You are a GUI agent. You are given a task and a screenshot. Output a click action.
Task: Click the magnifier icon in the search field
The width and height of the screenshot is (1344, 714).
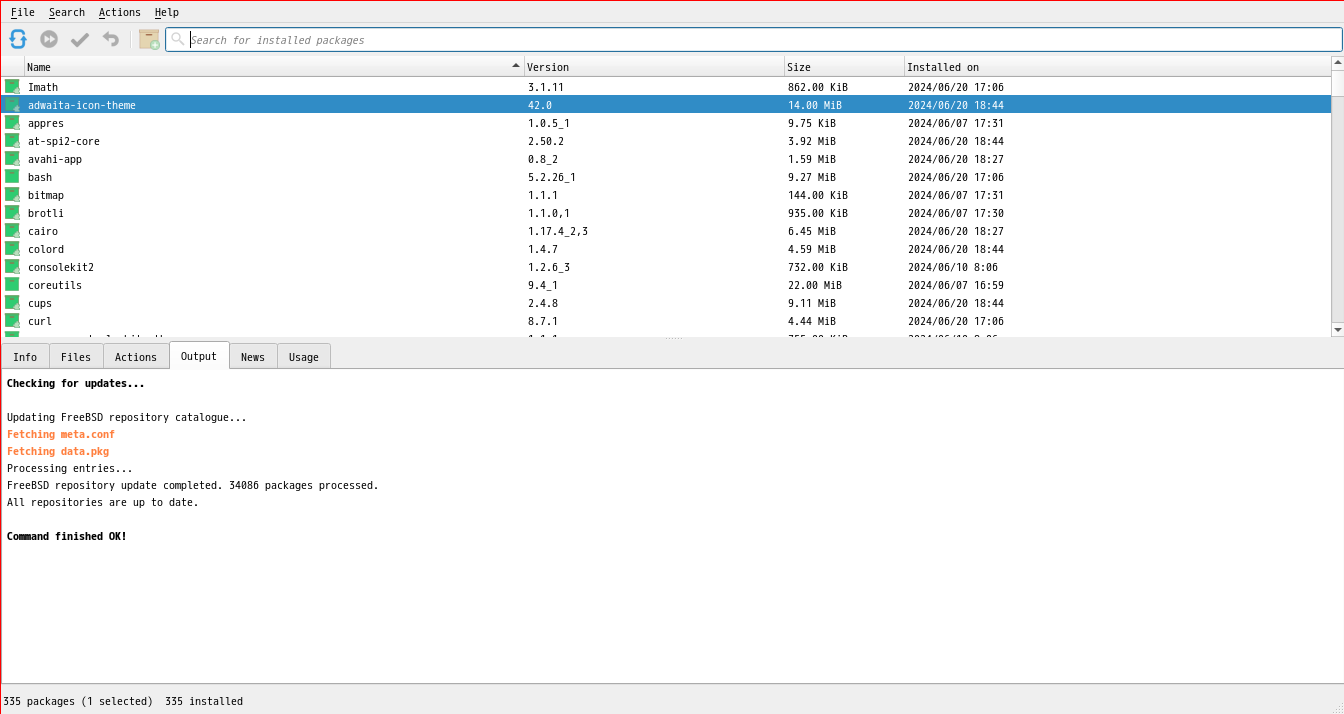(x=178, y=39)
